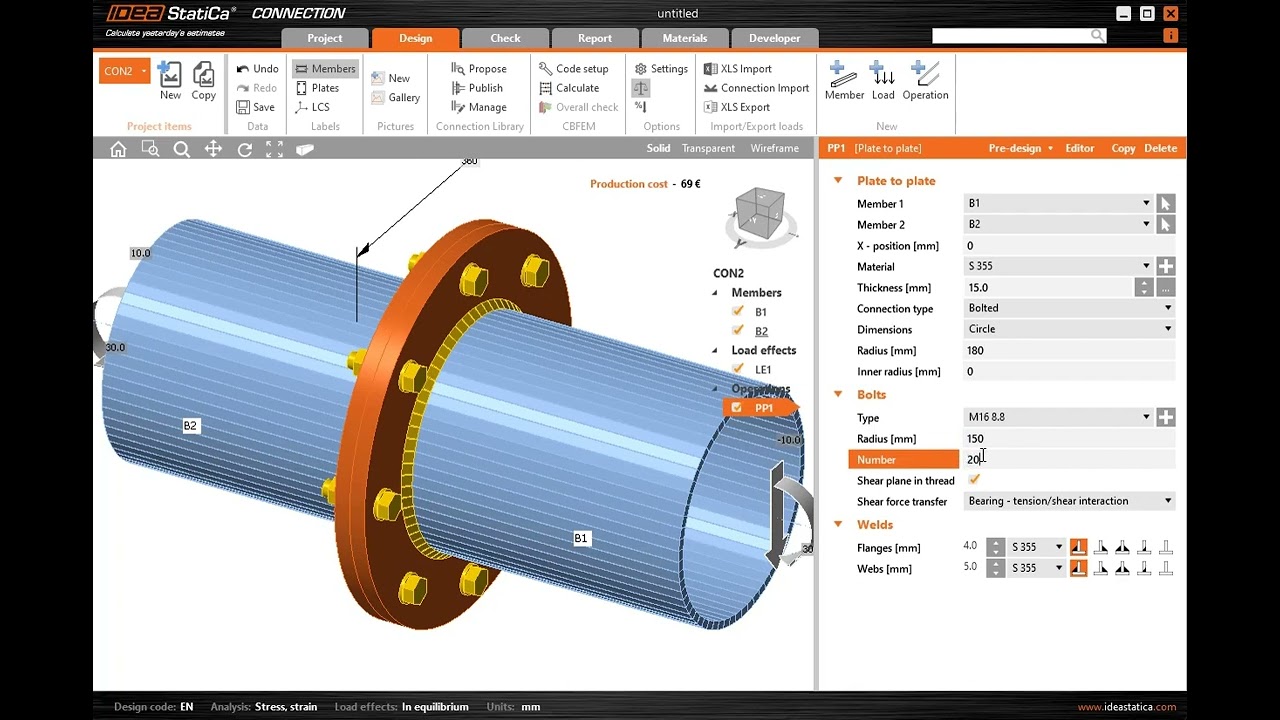The width and height of the screenshot is (1280, 720).
Task: Switch to the Developer tab
Action: point(775,38)
